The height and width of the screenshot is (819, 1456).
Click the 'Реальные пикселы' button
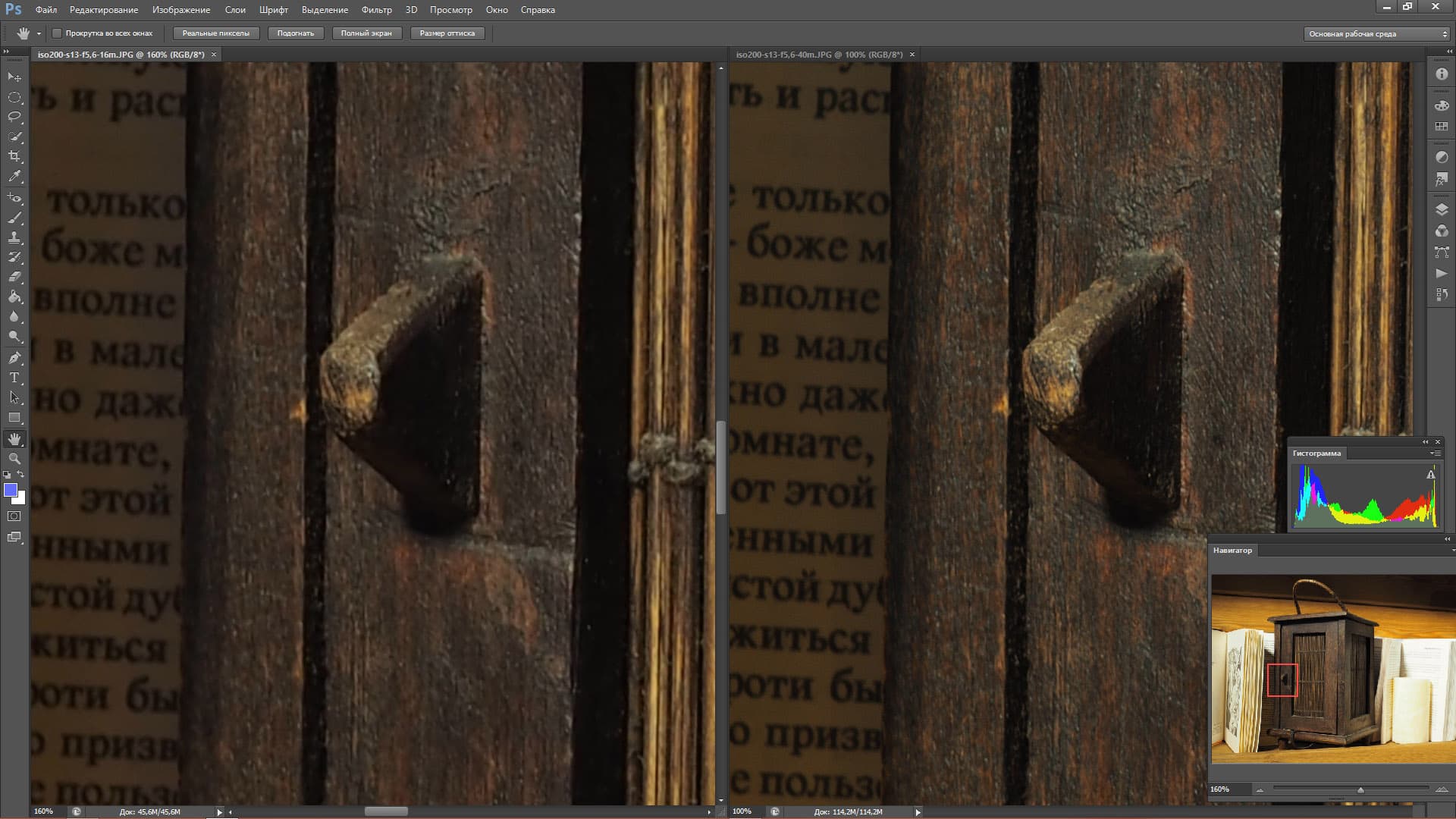click(x=215, y=33)
